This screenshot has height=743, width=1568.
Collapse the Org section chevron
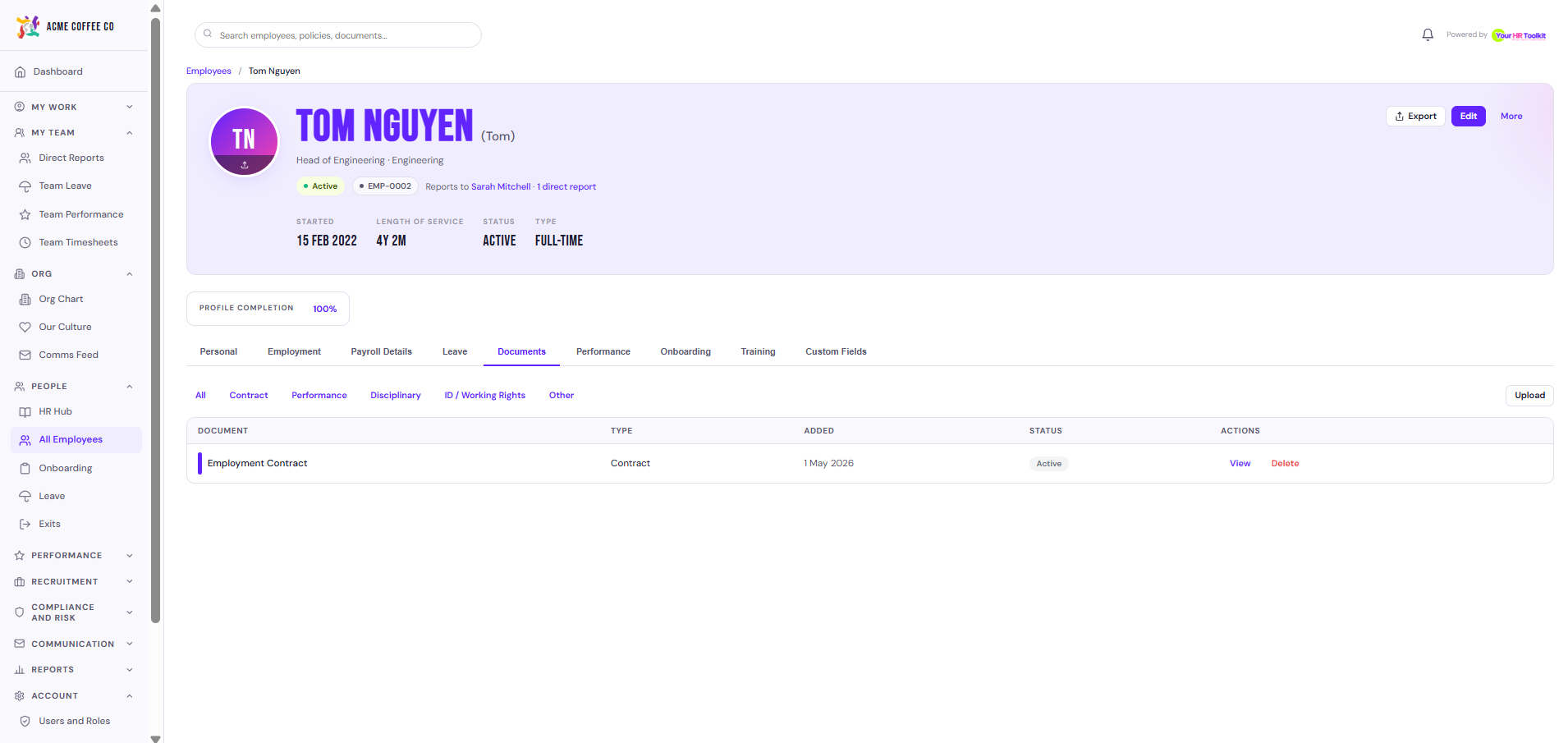coord(130,274)
